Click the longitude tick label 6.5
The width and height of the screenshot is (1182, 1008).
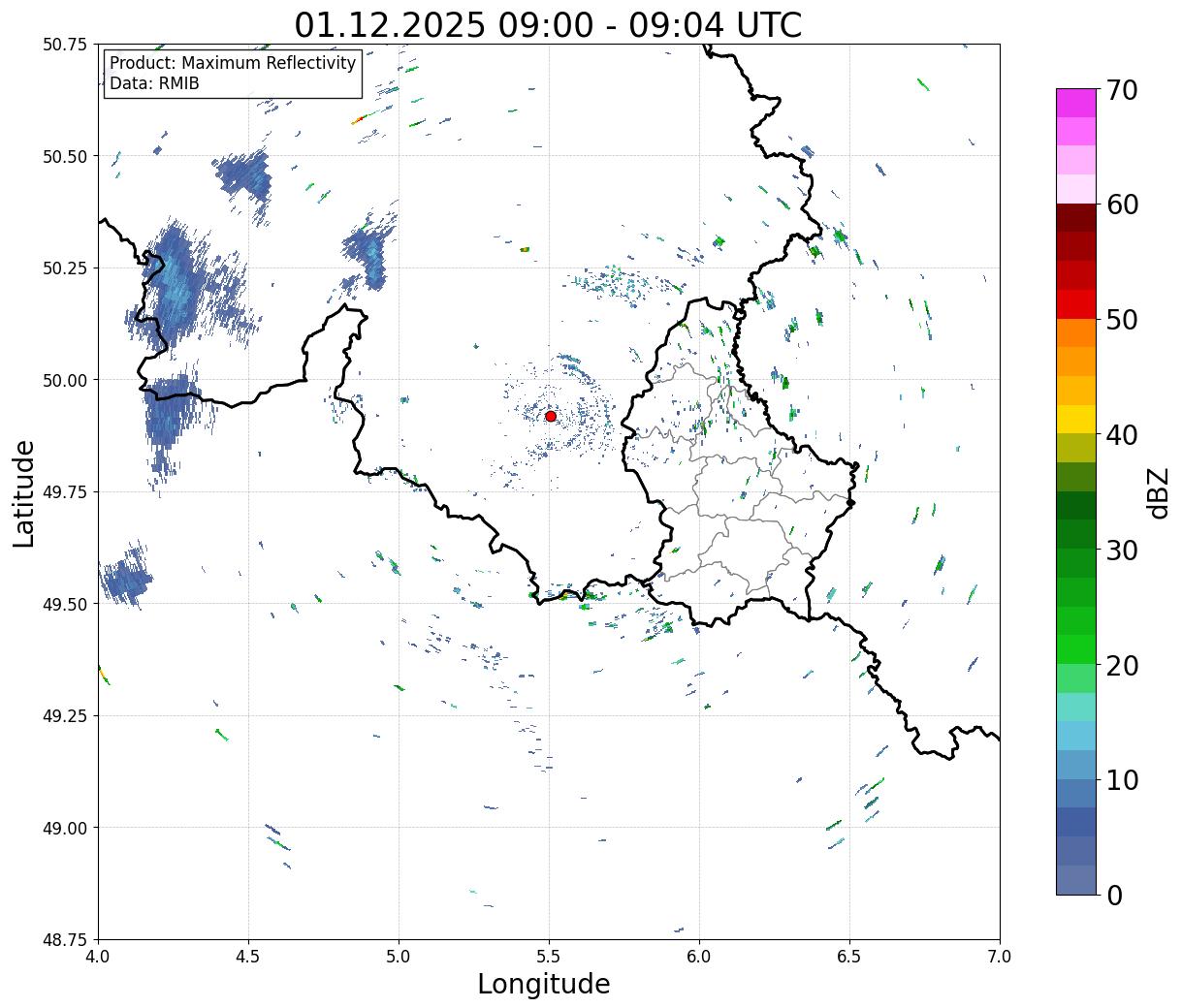pyautogui.click(x=849, y=957)
